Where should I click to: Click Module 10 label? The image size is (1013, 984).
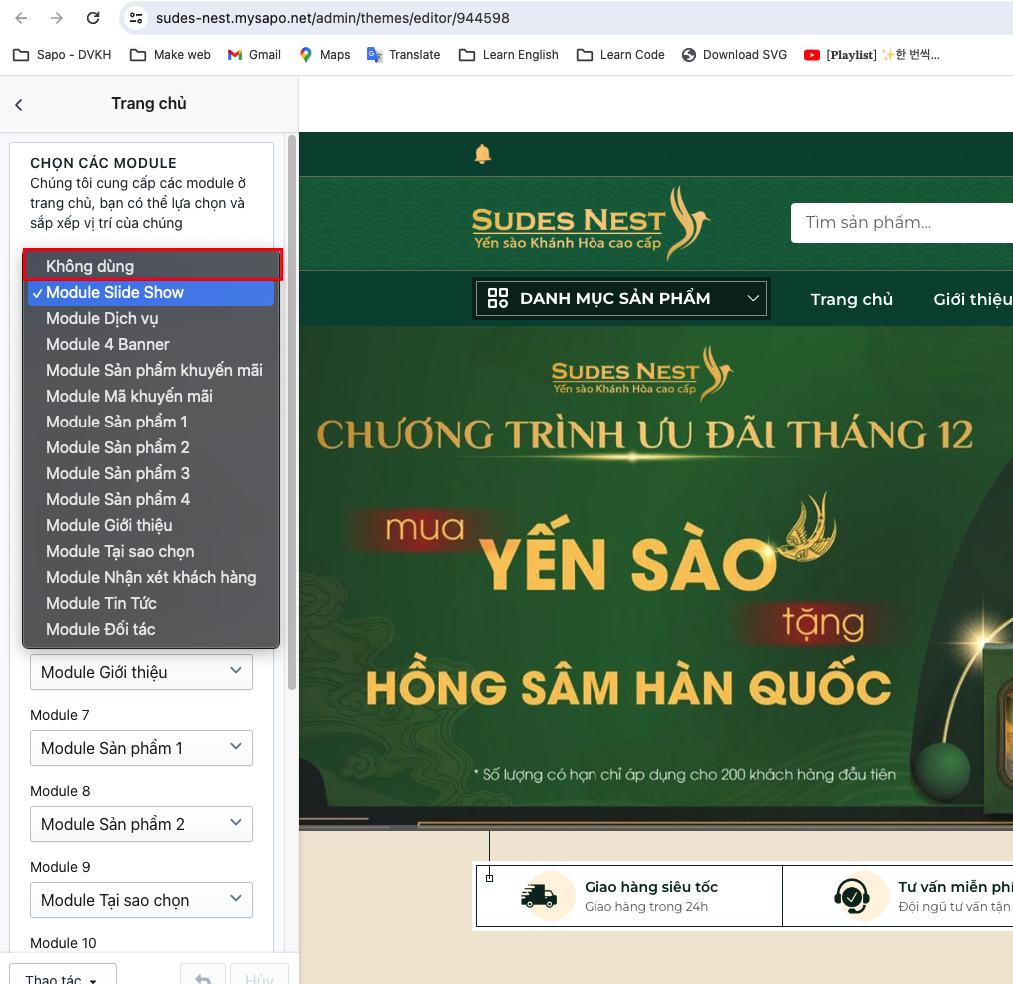[x=63, y=943]
